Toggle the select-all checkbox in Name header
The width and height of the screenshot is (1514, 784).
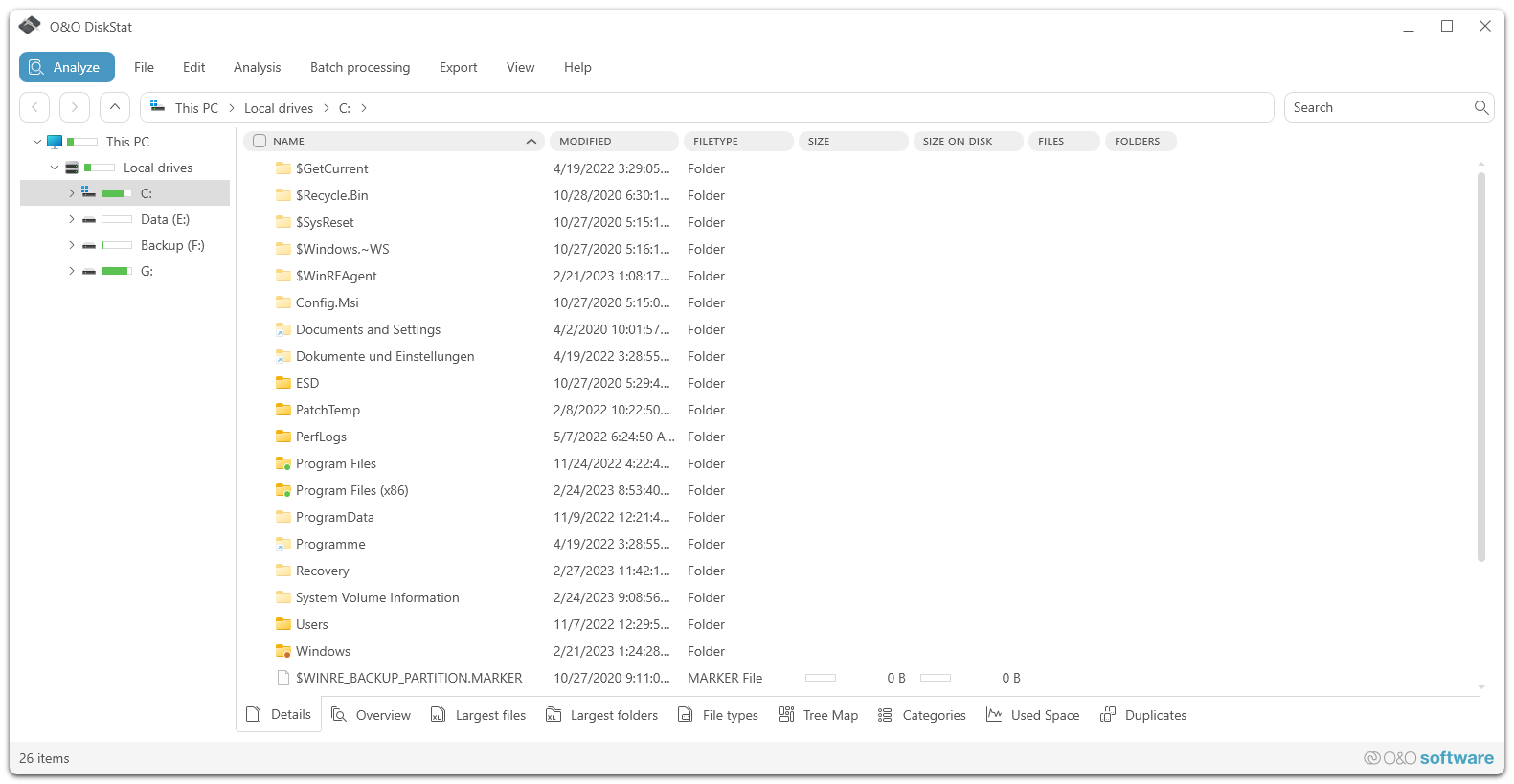click(260, 141)
